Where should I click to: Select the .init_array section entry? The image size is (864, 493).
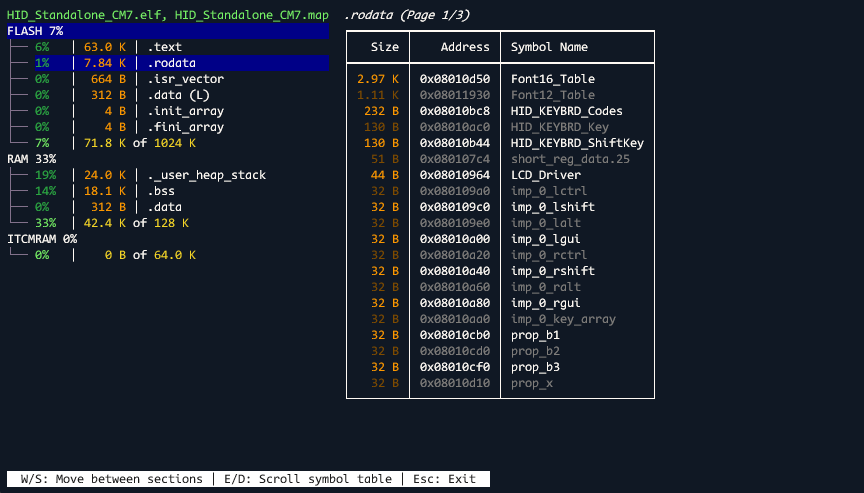pos(185,111)
